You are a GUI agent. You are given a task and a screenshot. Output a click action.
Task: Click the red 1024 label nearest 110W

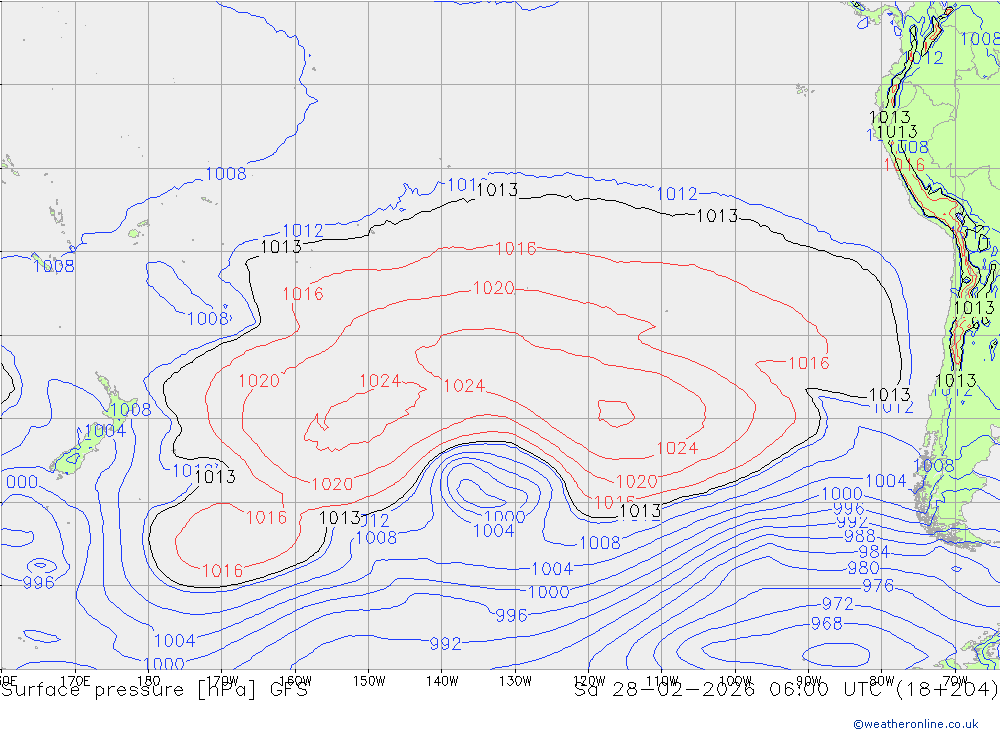(x=677, y=448)
